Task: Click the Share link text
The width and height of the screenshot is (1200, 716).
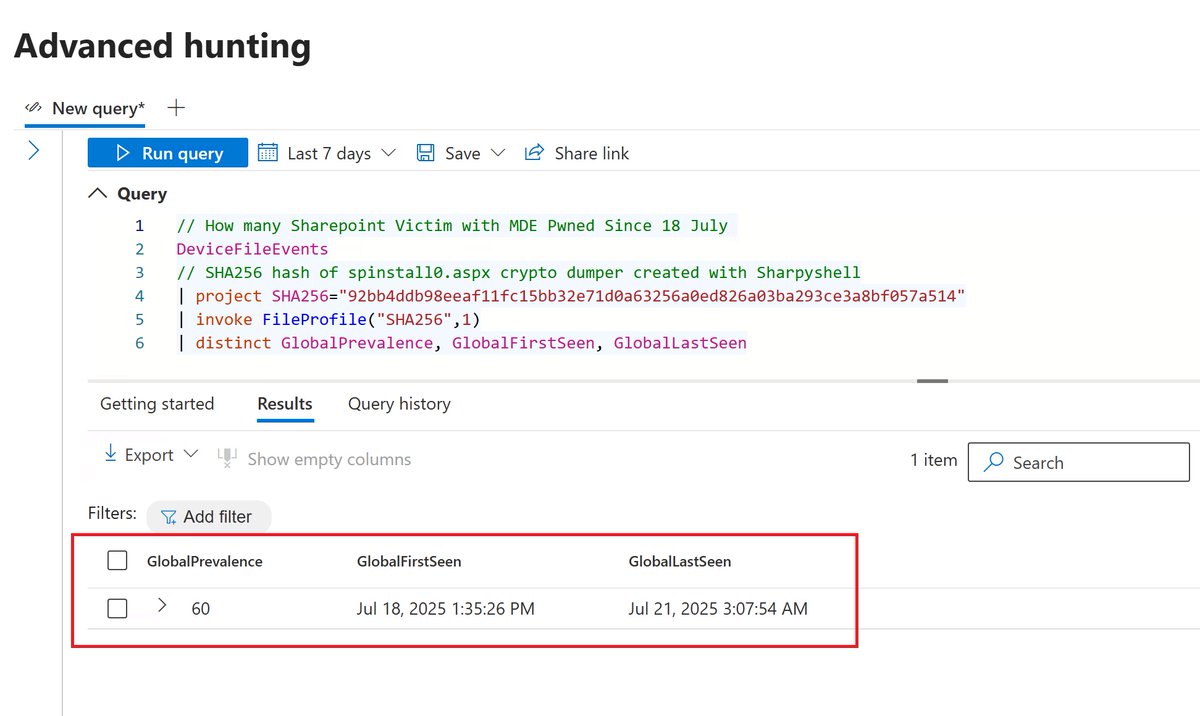Action: pos(592,153)
